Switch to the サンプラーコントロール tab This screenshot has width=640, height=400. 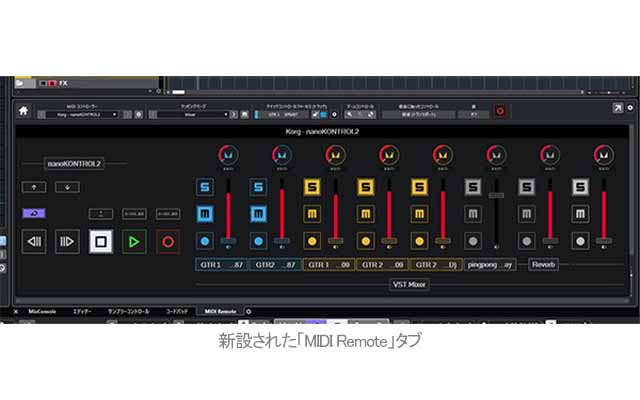point(129,311)
